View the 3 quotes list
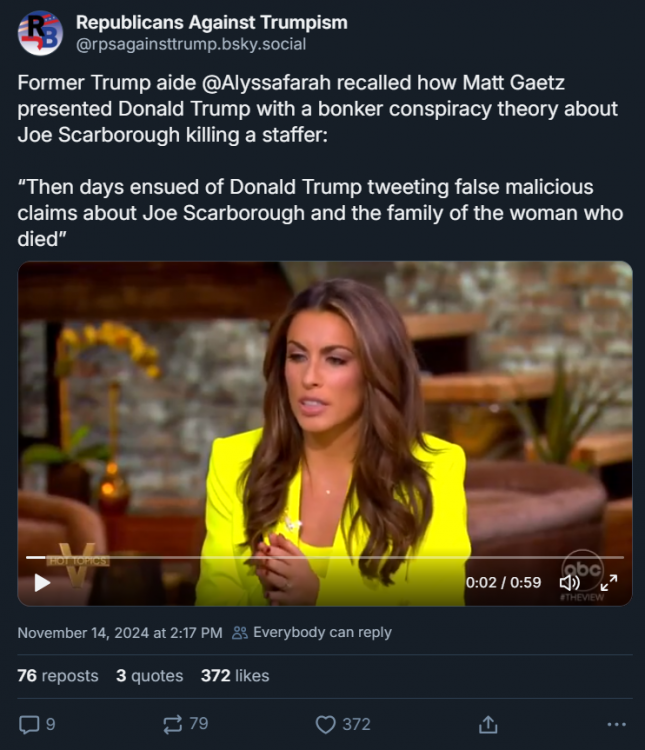This screenshot has width=645, height=750. [x=149, y=676]
